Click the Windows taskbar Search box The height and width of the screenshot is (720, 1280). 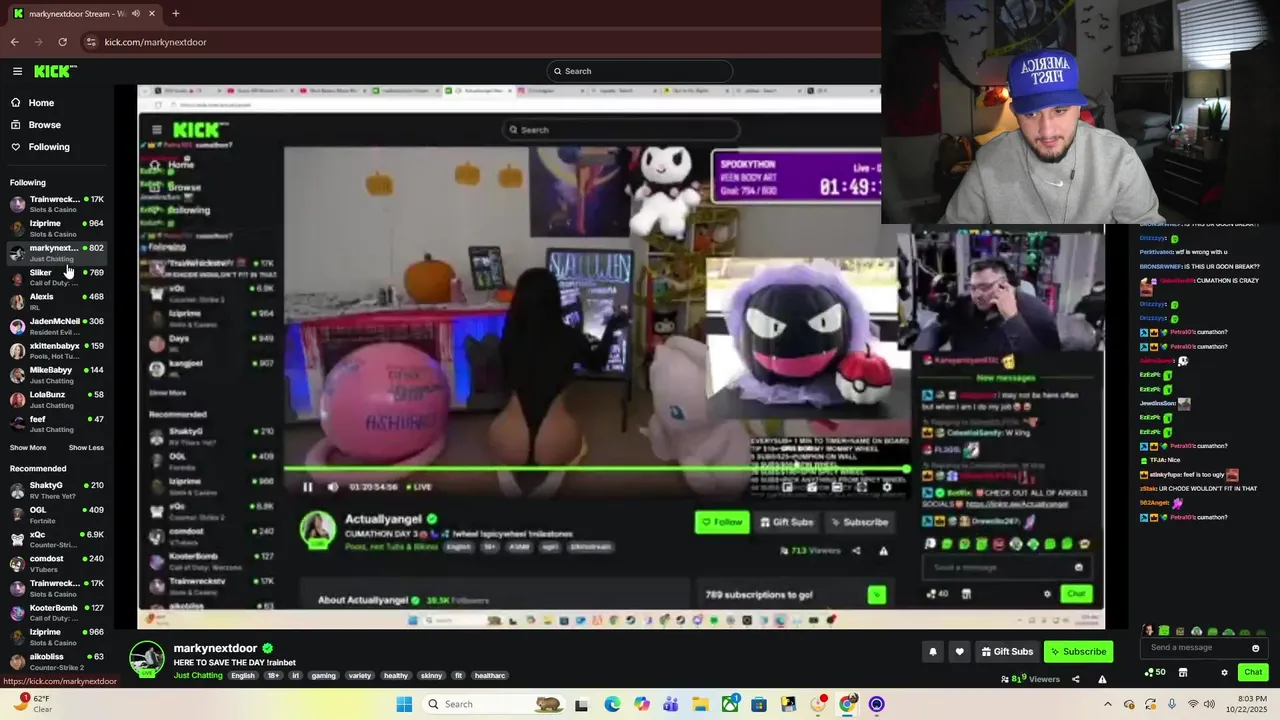click(492, 704)
